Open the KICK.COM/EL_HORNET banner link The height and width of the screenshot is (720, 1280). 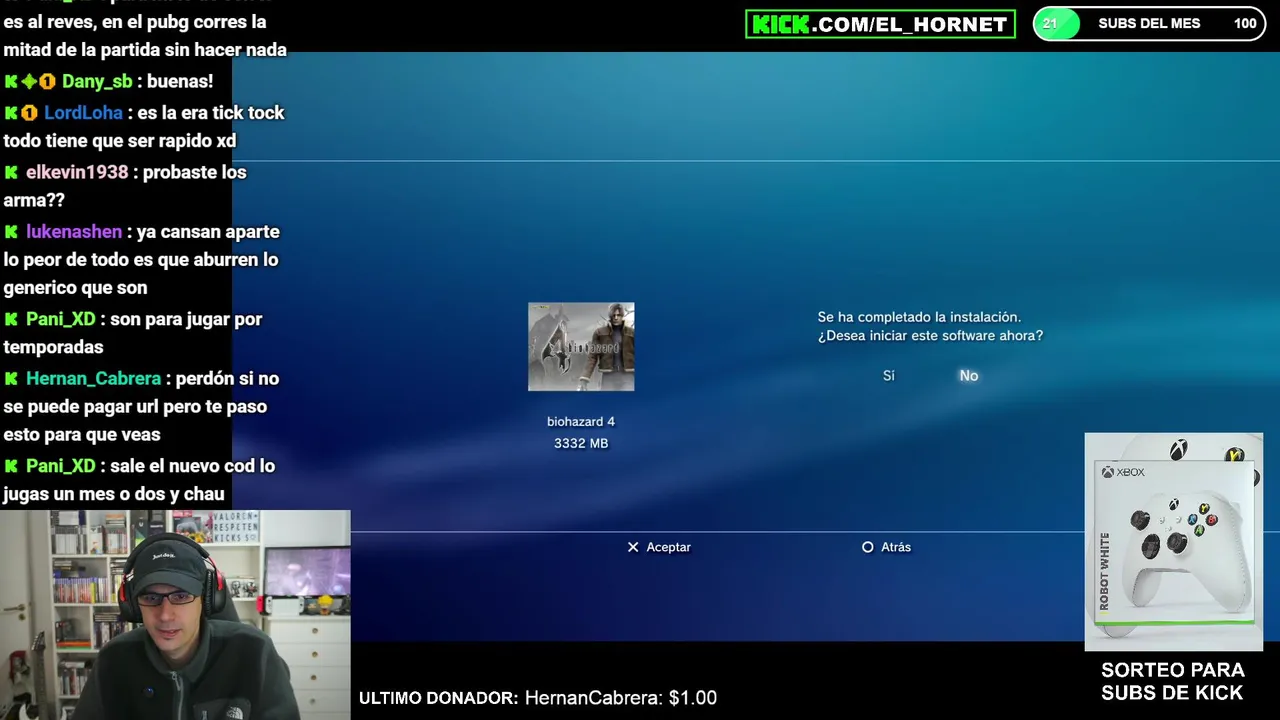[880, 24]
